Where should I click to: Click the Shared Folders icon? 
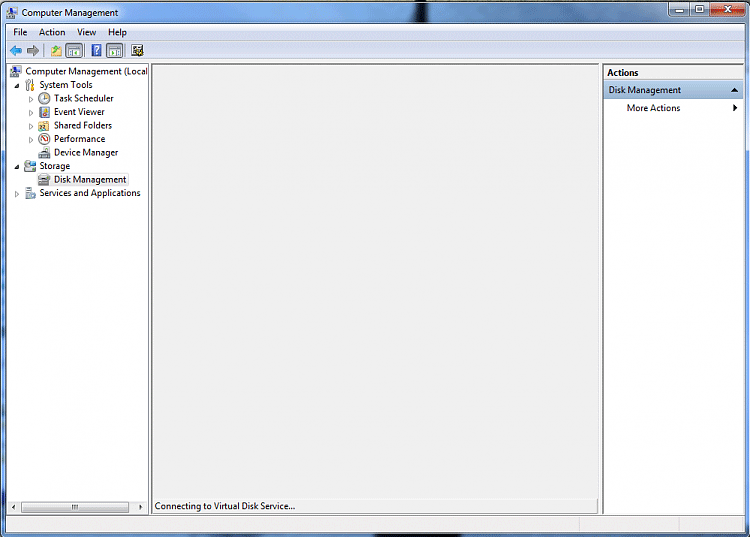click(x=44, y=125)
